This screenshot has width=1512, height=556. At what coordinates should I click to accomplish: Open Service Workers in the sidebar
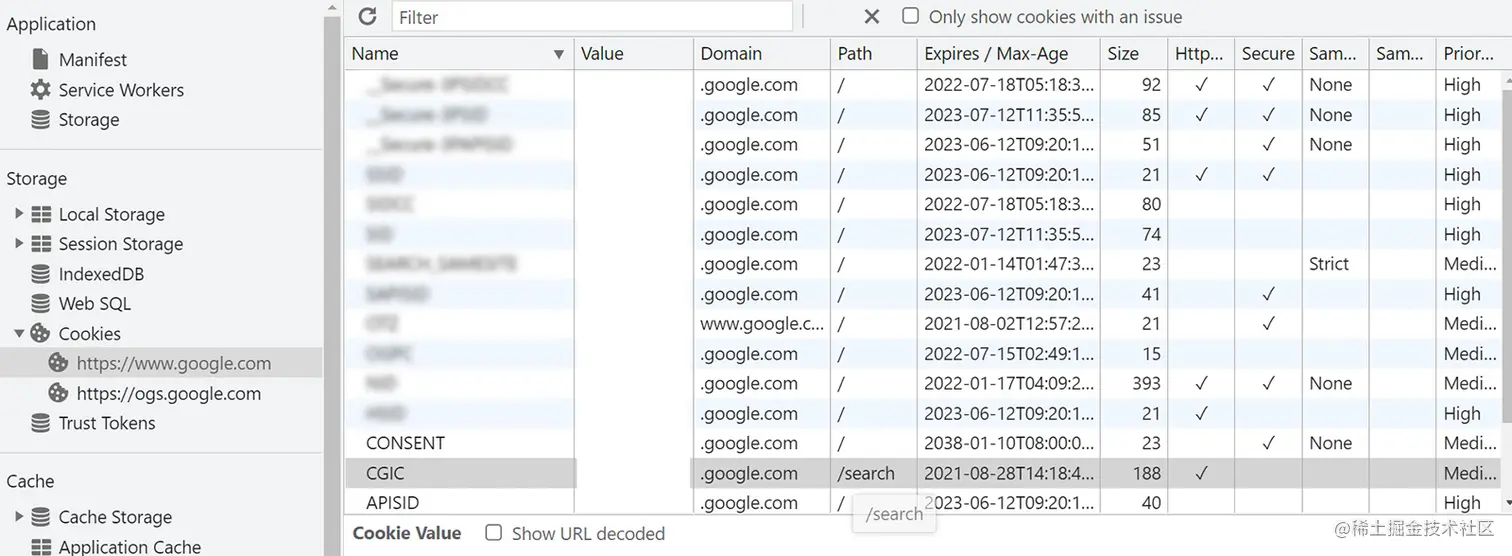pos(121,89)
